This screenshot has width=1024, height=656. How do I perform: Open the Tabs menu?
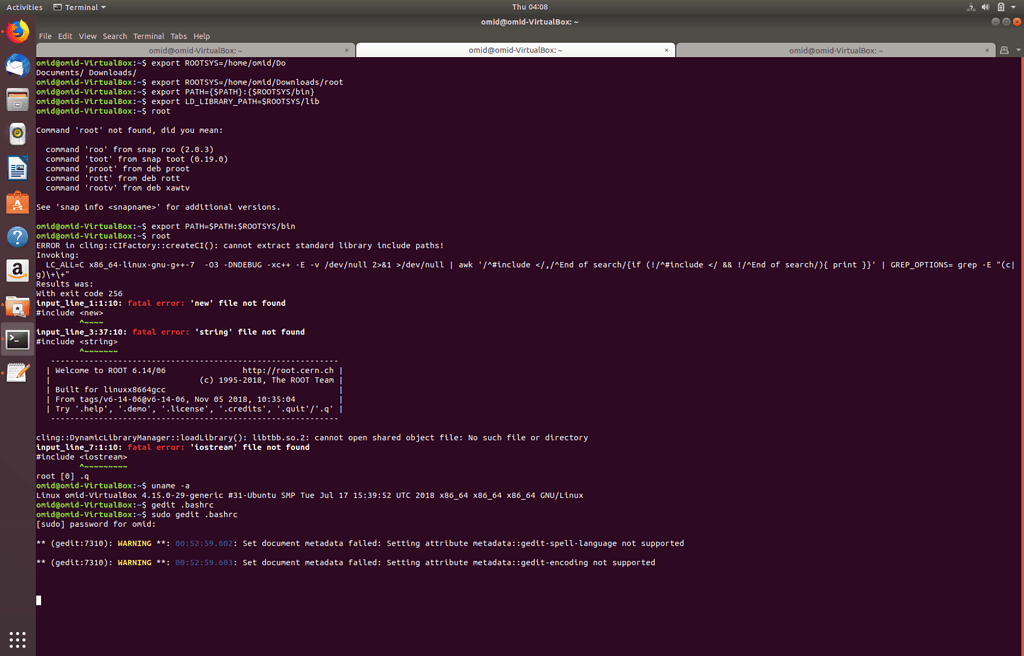[176, 36]
